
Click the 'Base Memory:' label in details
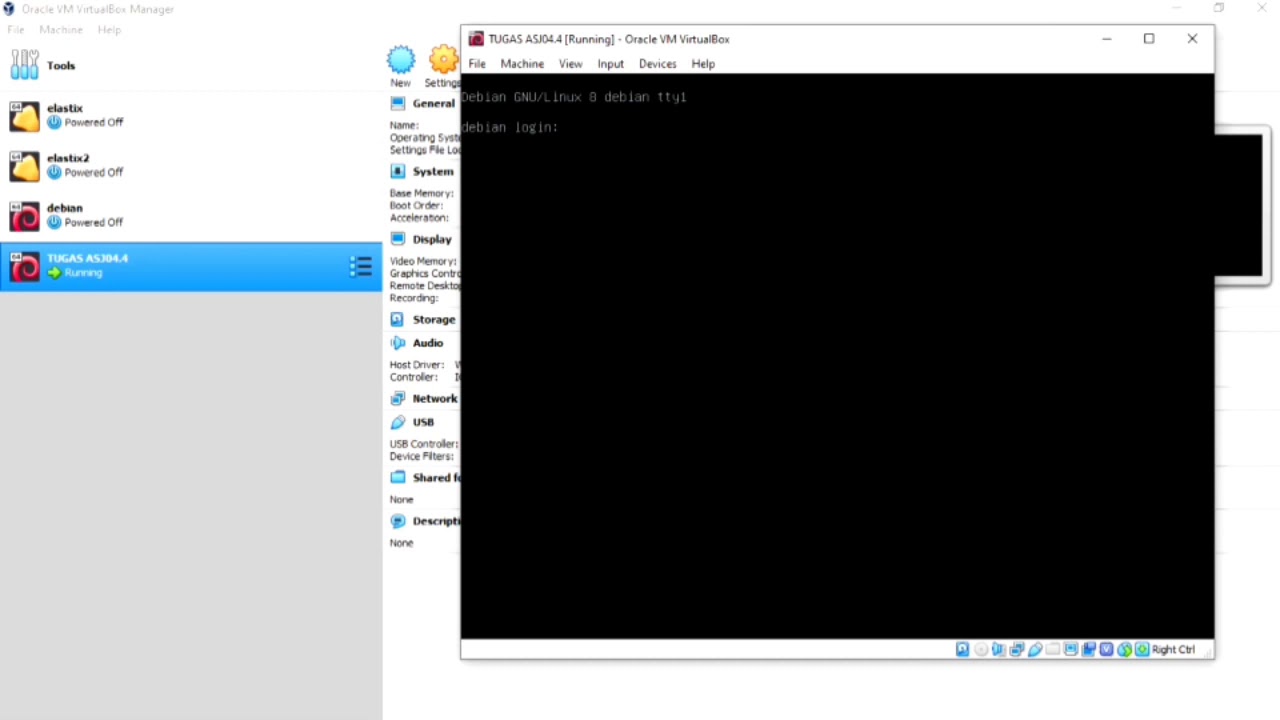coord(422,193)
